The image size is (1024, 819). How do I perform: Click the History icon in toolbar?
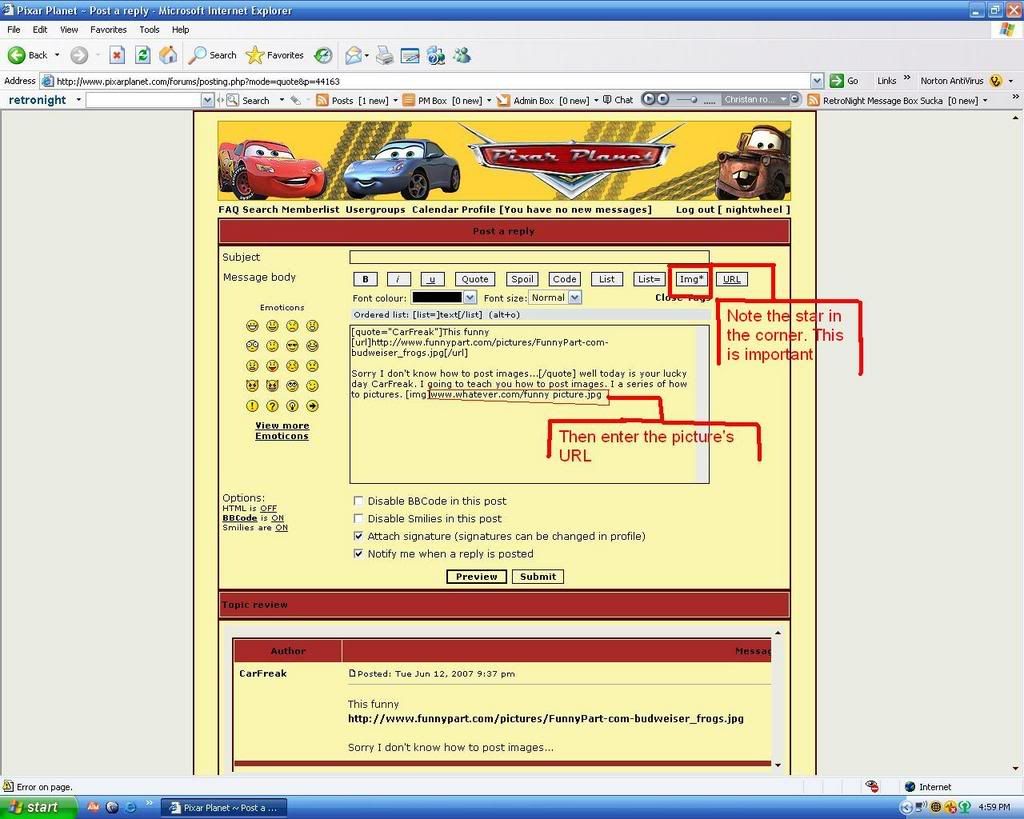click(x=323, y=55)
